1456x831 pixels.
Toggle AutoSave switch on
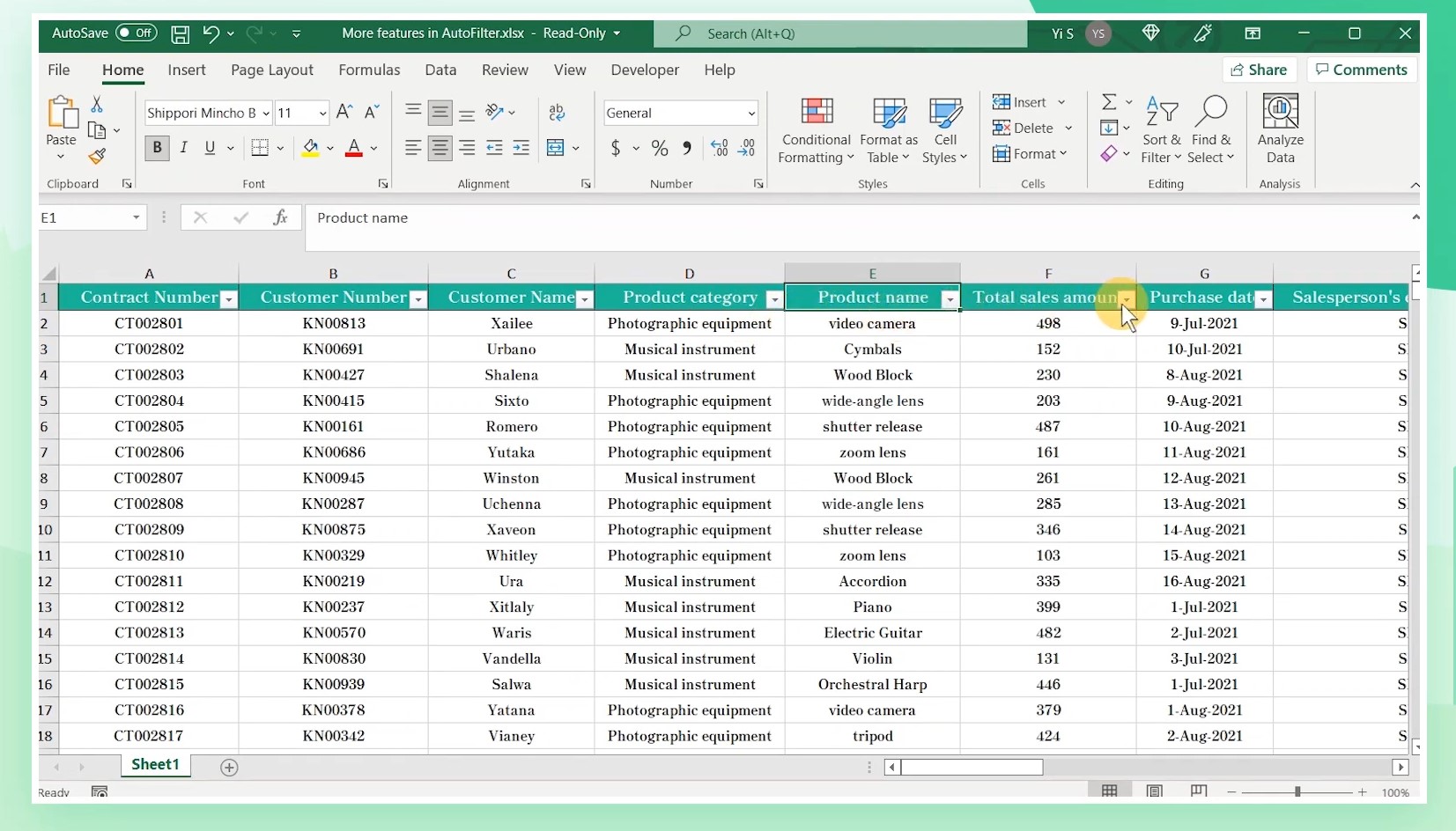tap(136, 33)
